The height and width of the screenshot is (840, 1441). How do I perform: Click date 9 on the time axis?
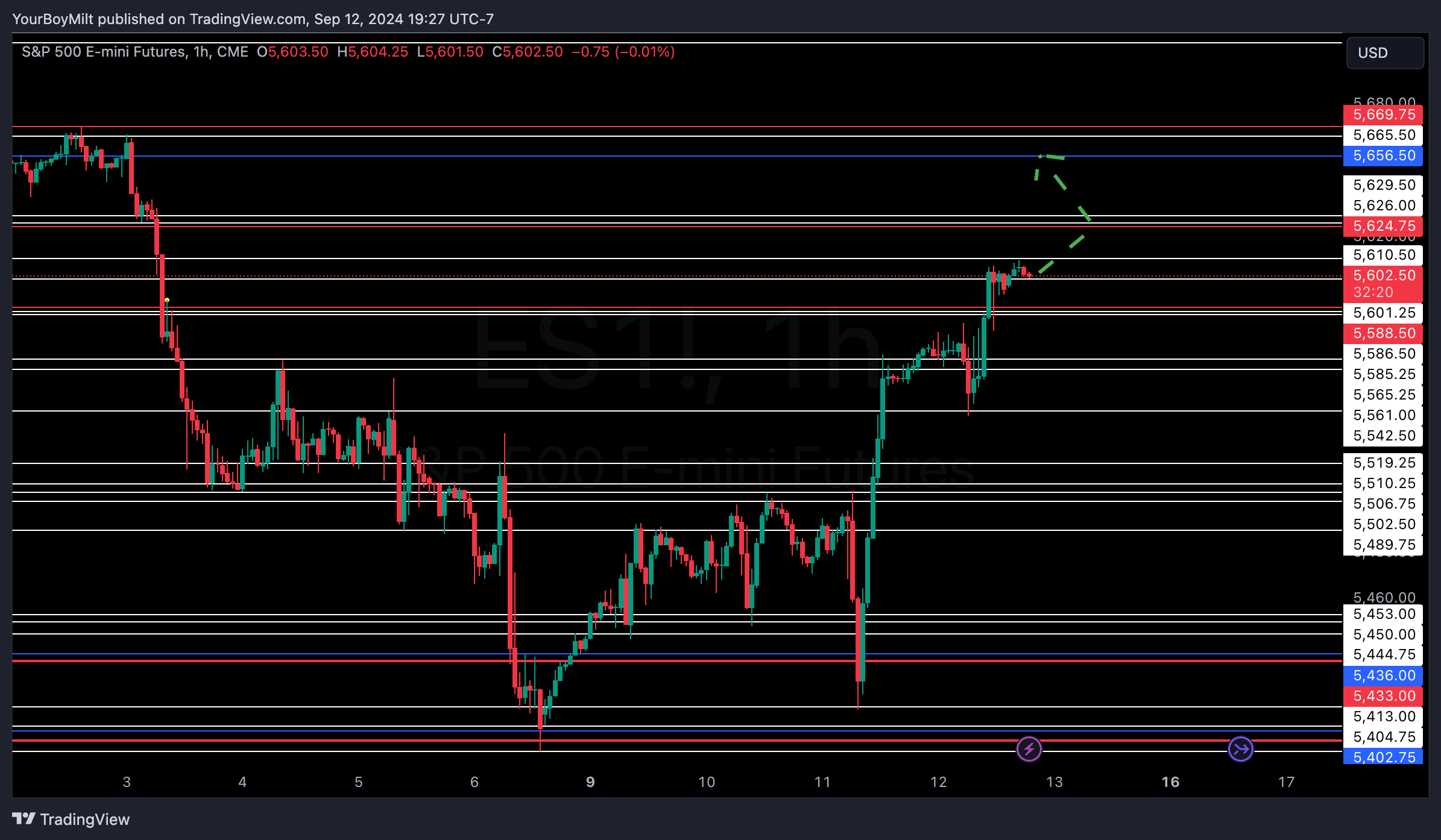[590, 782]
